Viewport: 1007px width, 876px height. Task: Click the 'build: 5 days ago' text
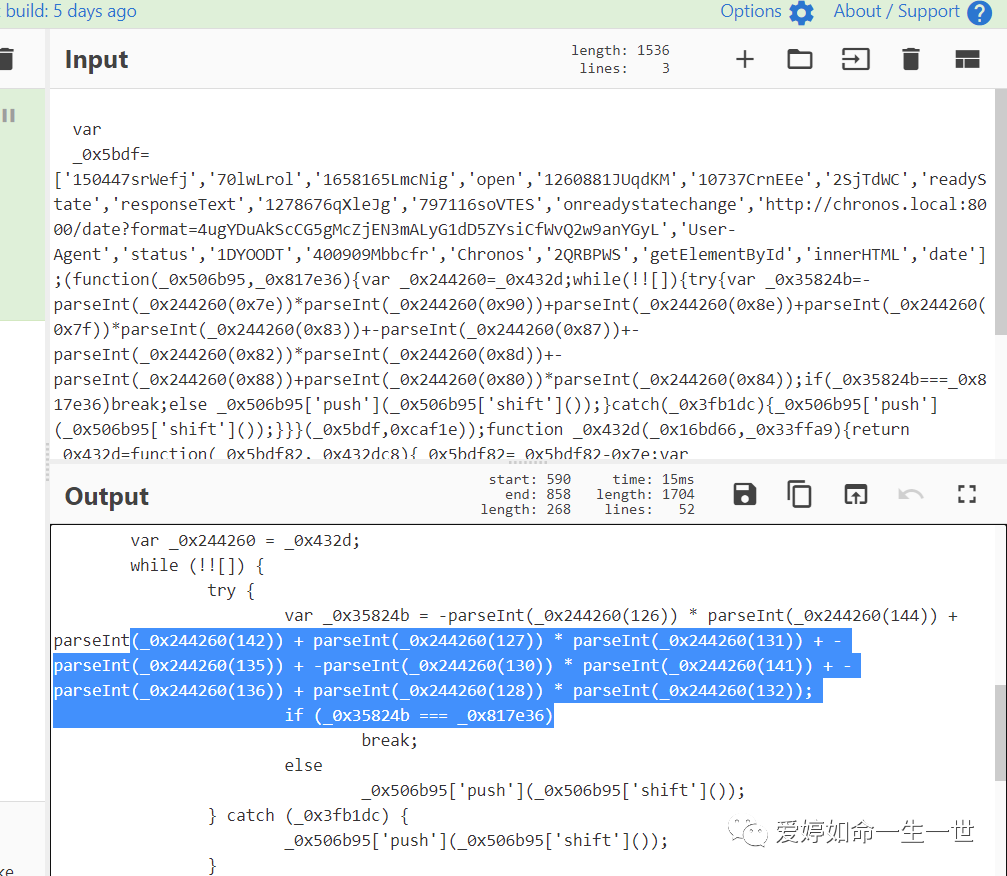click(69, 11)
